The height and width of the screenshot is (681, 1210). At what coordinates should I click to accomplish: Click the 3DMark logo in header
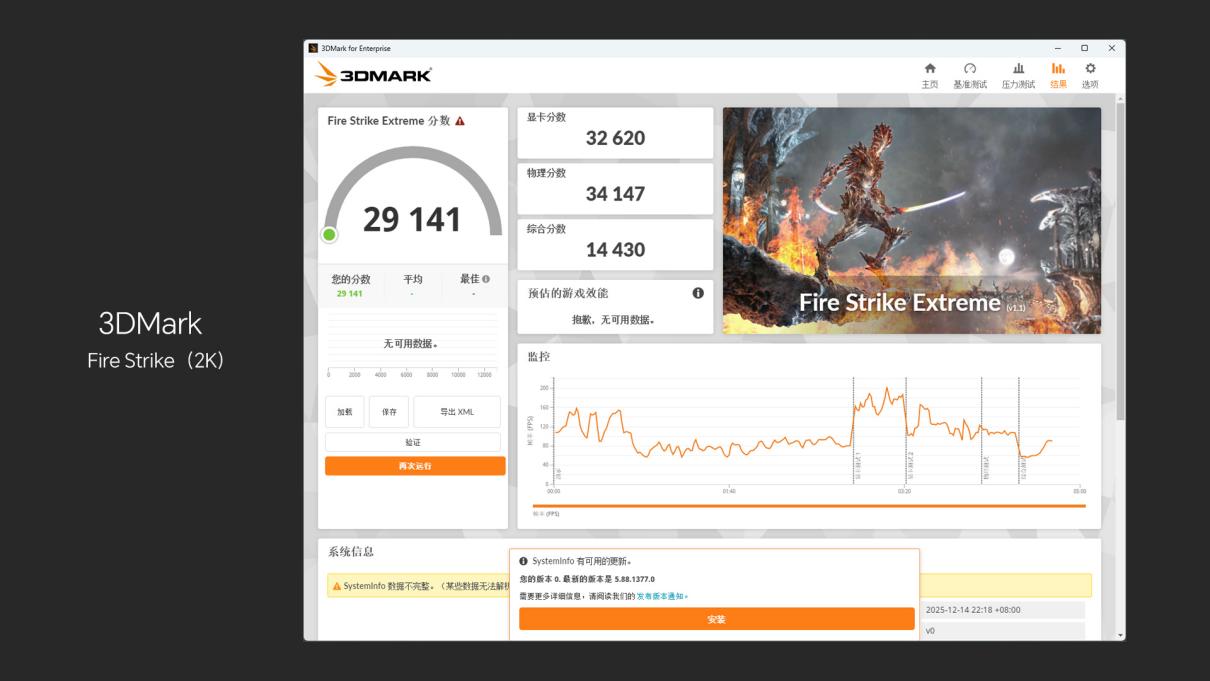(373, 74)
